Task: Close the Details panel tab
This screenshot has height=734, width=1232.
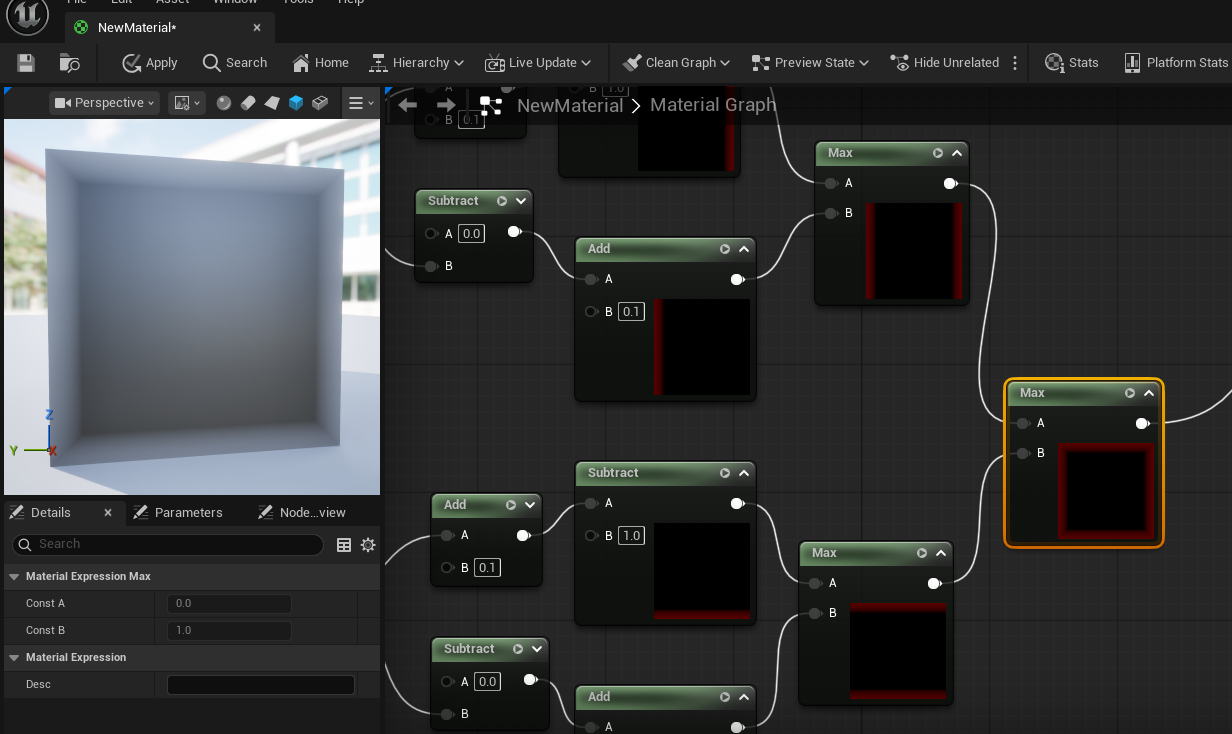Action: click(108, 512)
